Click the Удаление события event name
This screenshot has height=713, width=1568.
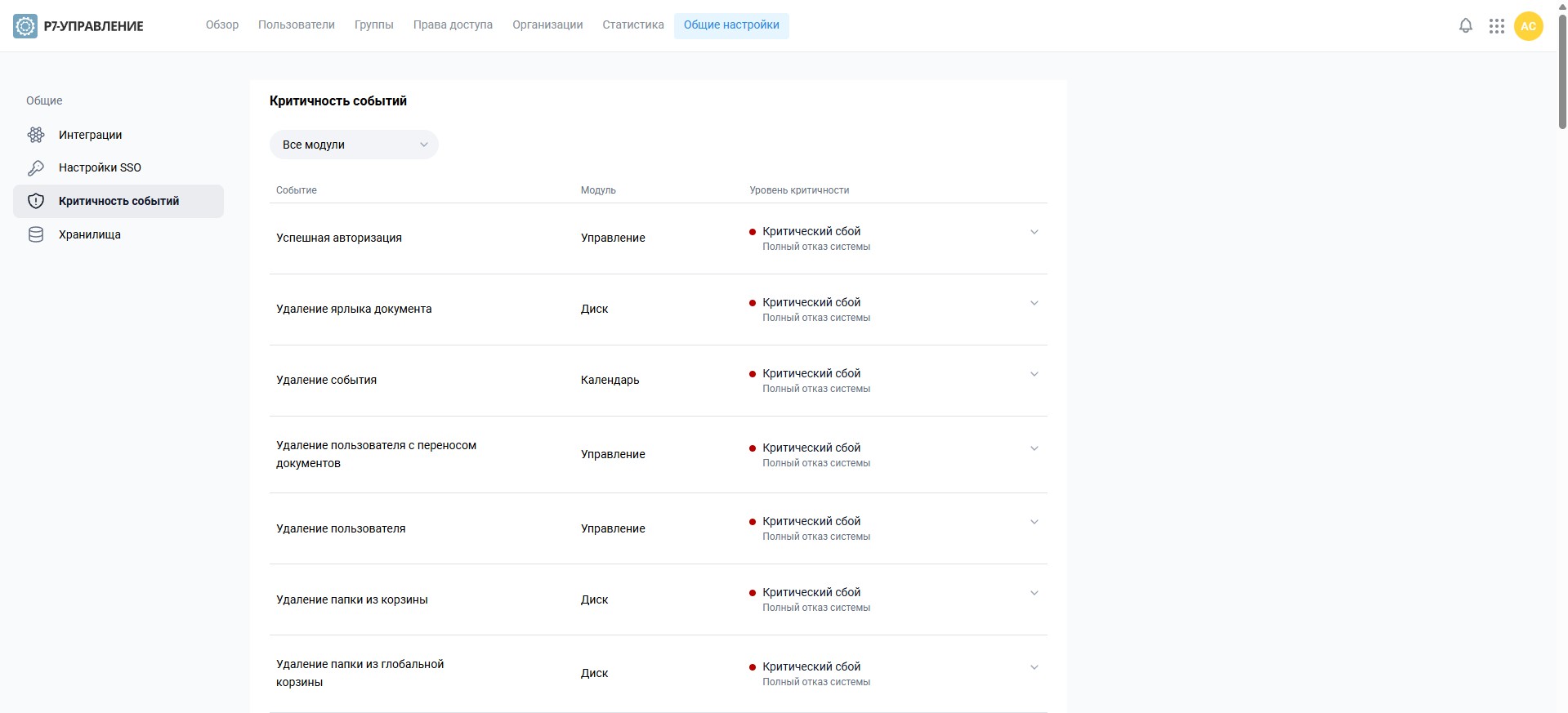click(327, 380)
